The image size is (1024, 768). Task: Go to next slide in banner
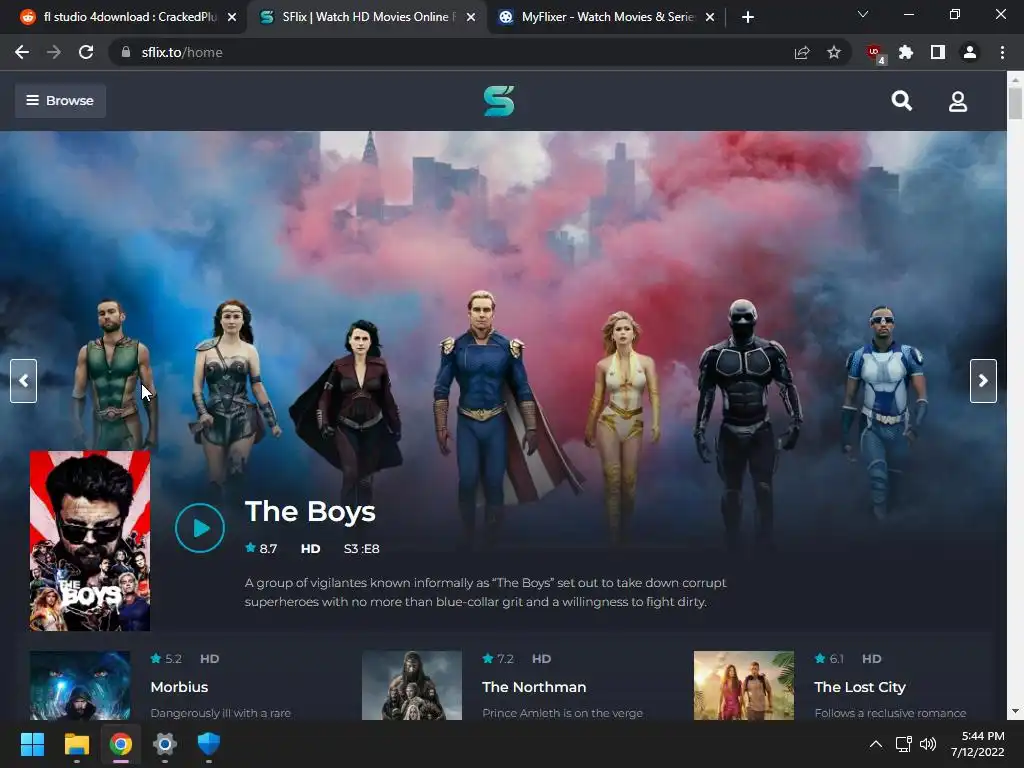[x=983, y=381]
